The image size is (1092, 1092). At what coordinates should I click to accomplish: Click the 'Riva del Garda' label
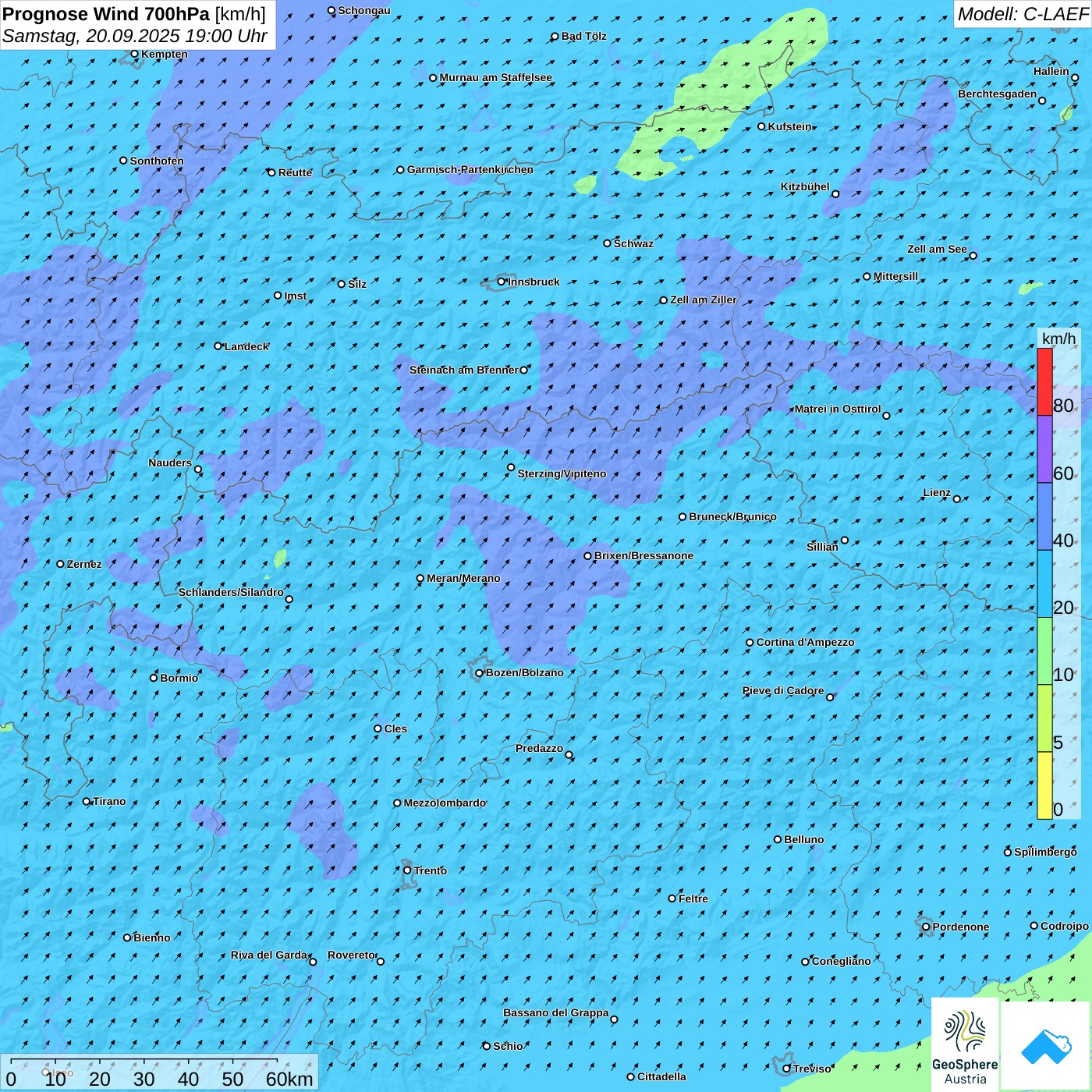(269, 955)
